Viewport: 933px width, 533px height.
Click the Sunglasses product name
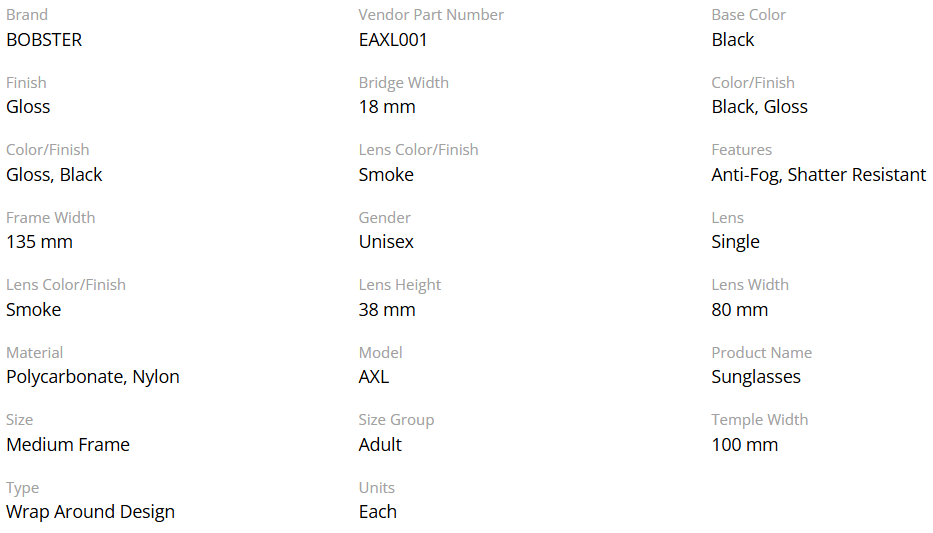[756, 377]
